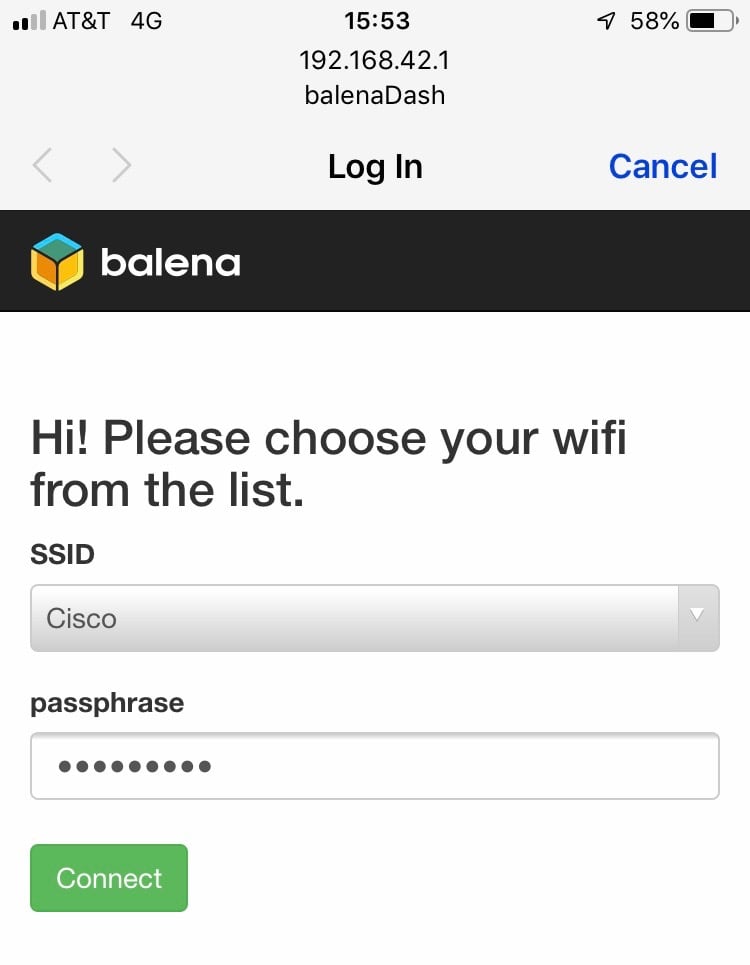Tap the 4G network indicator

tap(146, 21)
